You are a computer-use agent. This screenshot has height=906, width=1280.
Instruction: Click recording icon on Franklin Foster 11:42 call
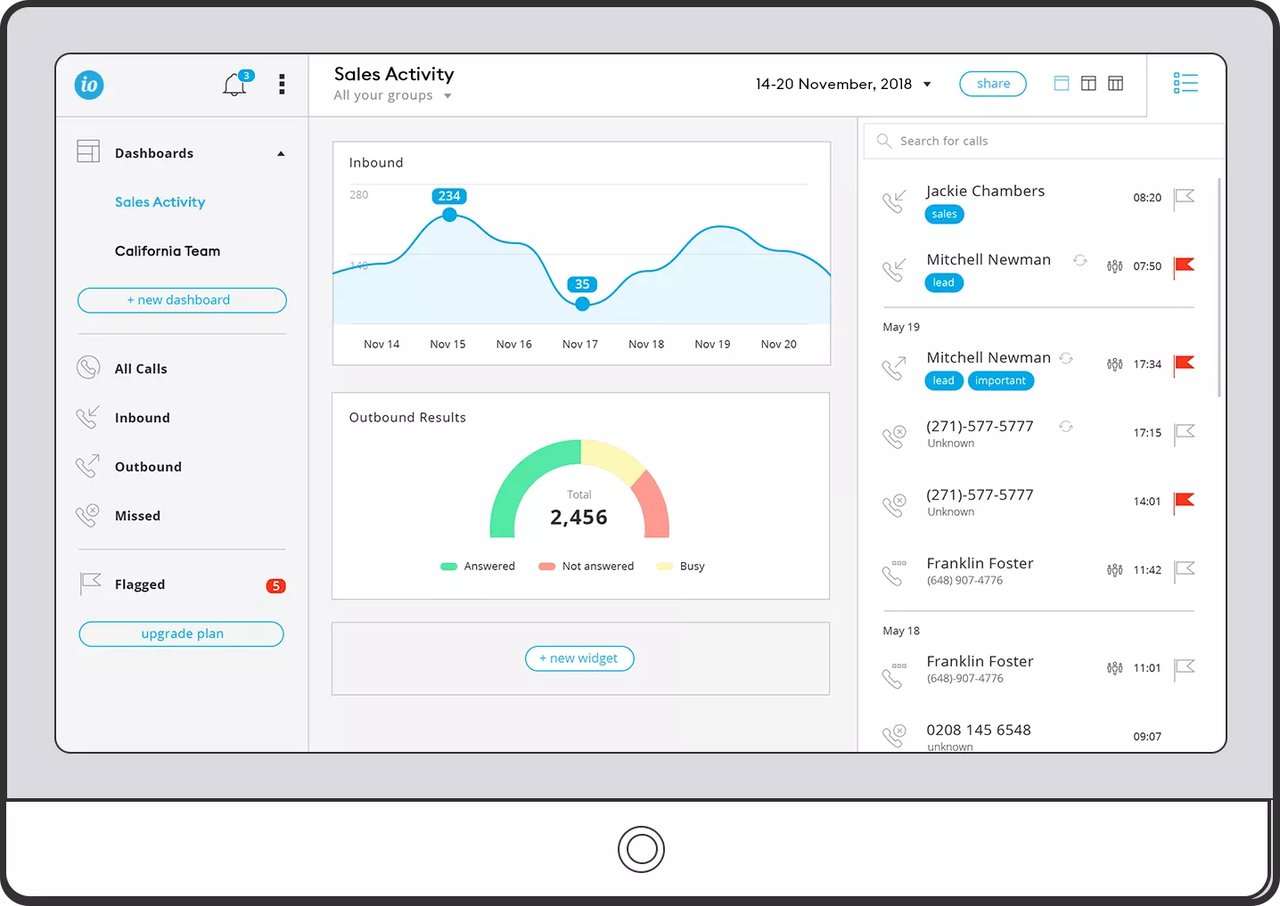pyautogui.click(x=1115, y=570)
